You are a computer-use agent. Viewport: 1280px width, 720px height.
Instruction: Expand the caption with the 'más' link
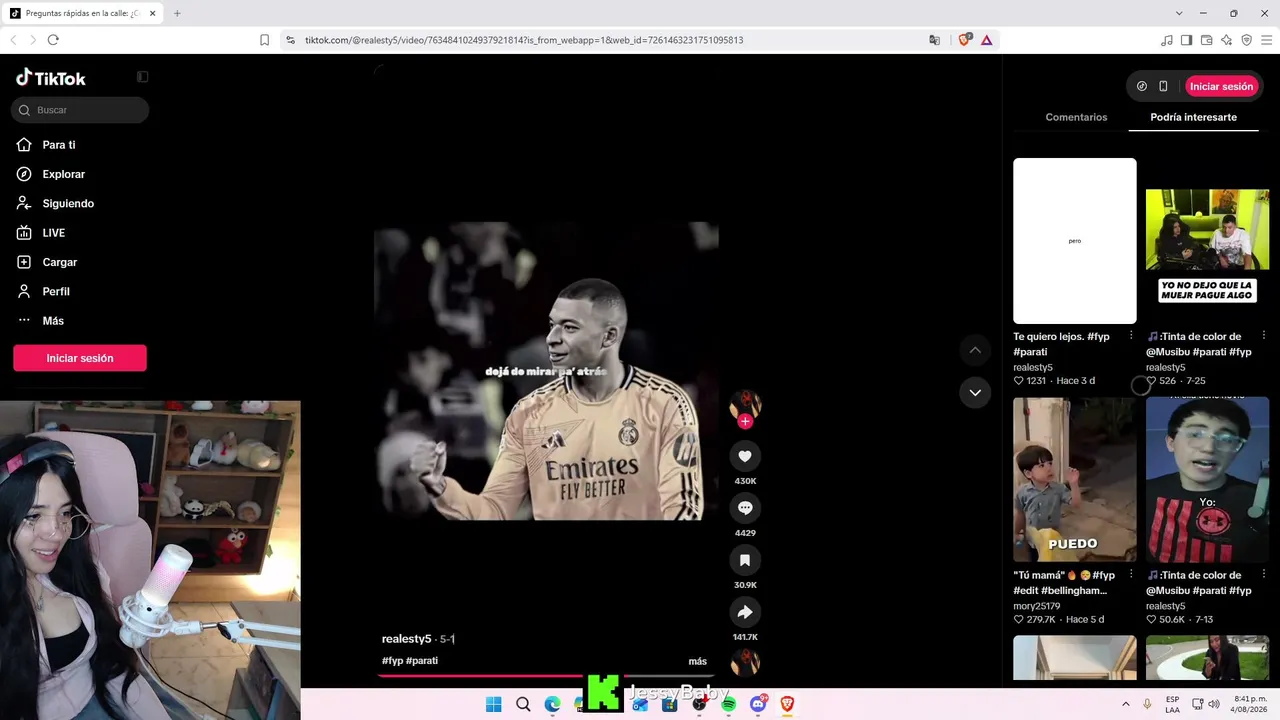coord(698,661)
